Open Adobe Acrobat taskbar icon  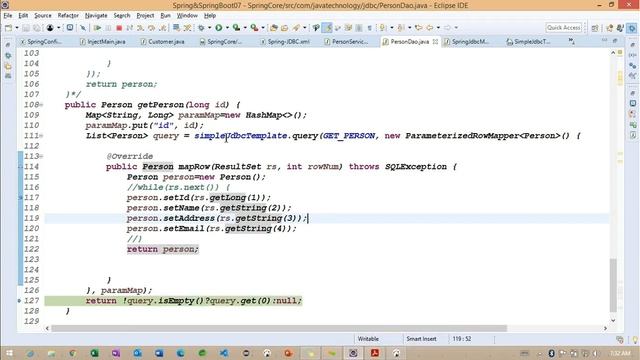click(x=375, y=353)
